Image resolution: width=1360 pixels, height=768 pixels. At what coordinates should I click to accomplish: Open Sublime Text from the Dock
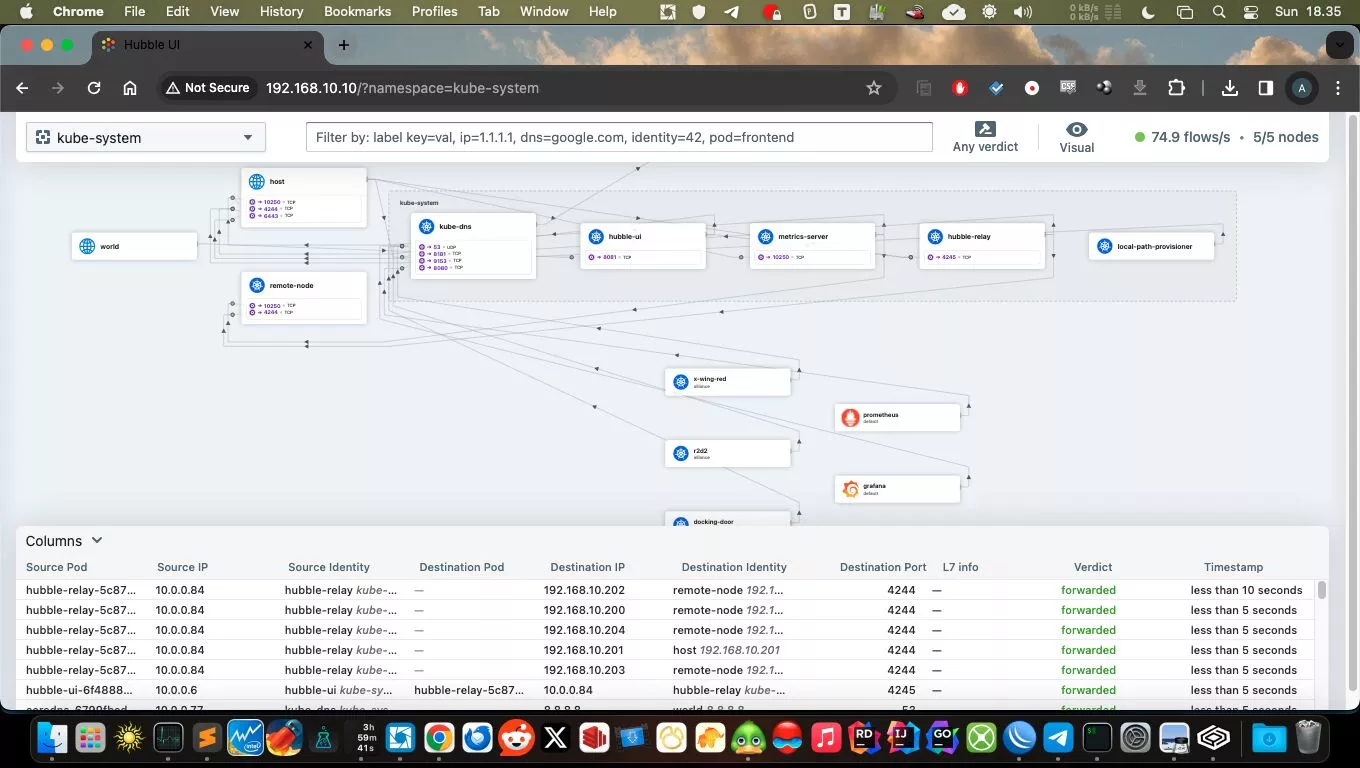click(207, 739)
